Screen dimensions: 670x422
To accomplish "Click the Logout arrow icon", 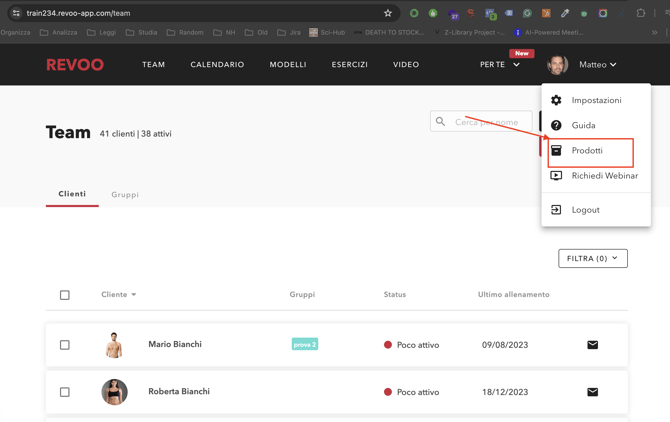I will point(556,210).
